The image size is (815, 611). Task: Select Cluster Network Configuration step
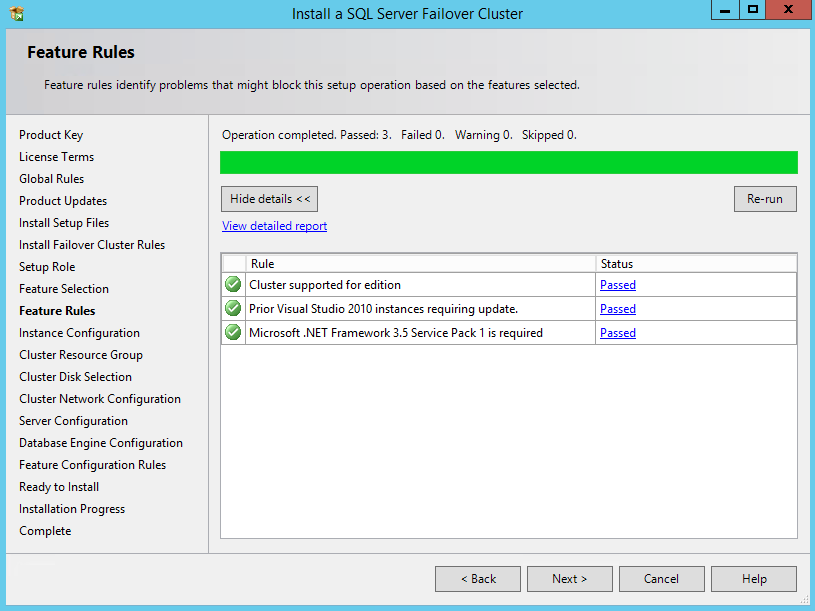point(100,399)
